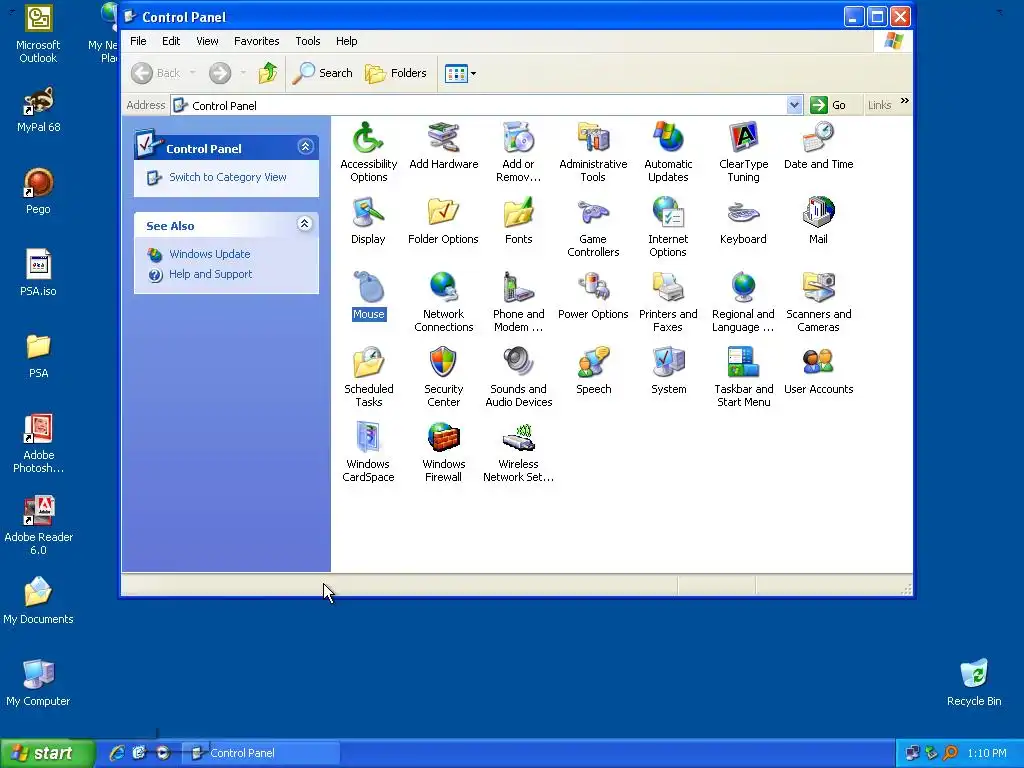Open the Tools menu
Image resolution: width=1024 pixels, height=768 pixels.
click(x=308, y=41)
